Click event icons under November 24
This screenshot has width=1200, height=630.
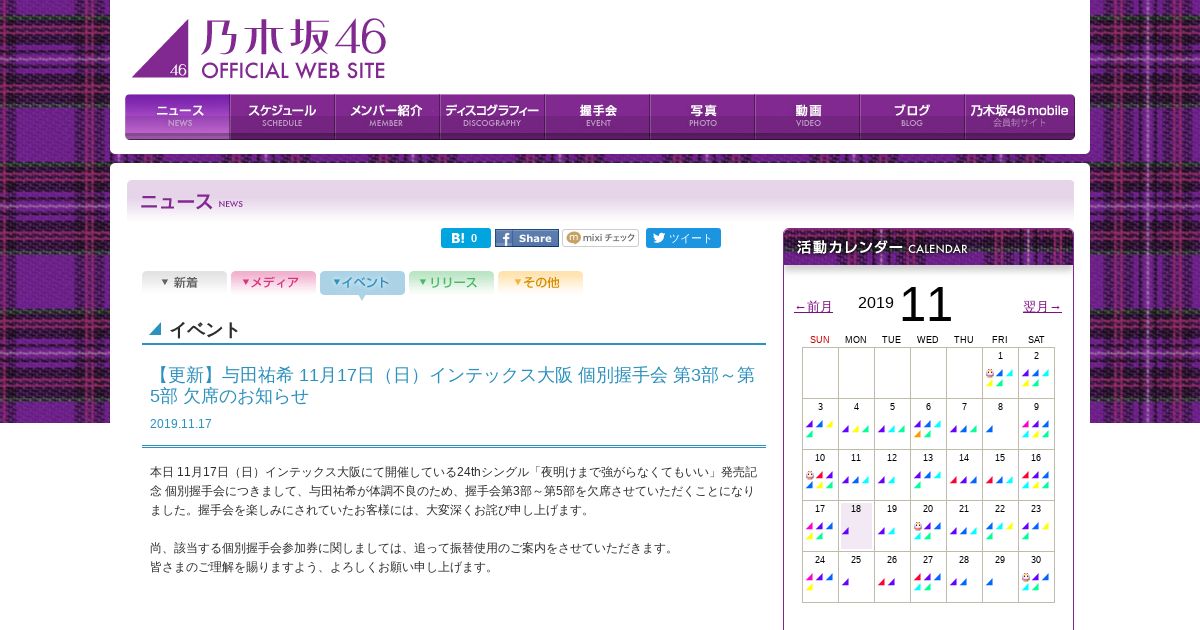pos(820,581)
